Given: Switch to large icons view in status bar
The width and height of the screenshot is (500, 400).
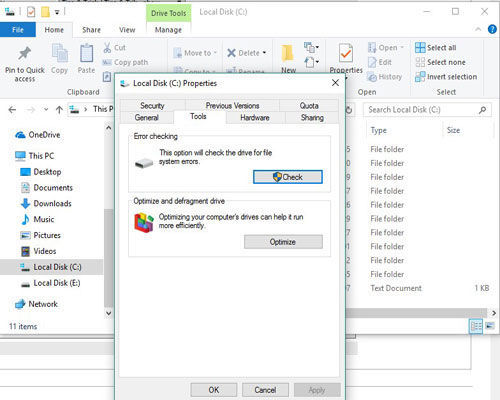Looking at the screenshot, I should pos(490,326).
